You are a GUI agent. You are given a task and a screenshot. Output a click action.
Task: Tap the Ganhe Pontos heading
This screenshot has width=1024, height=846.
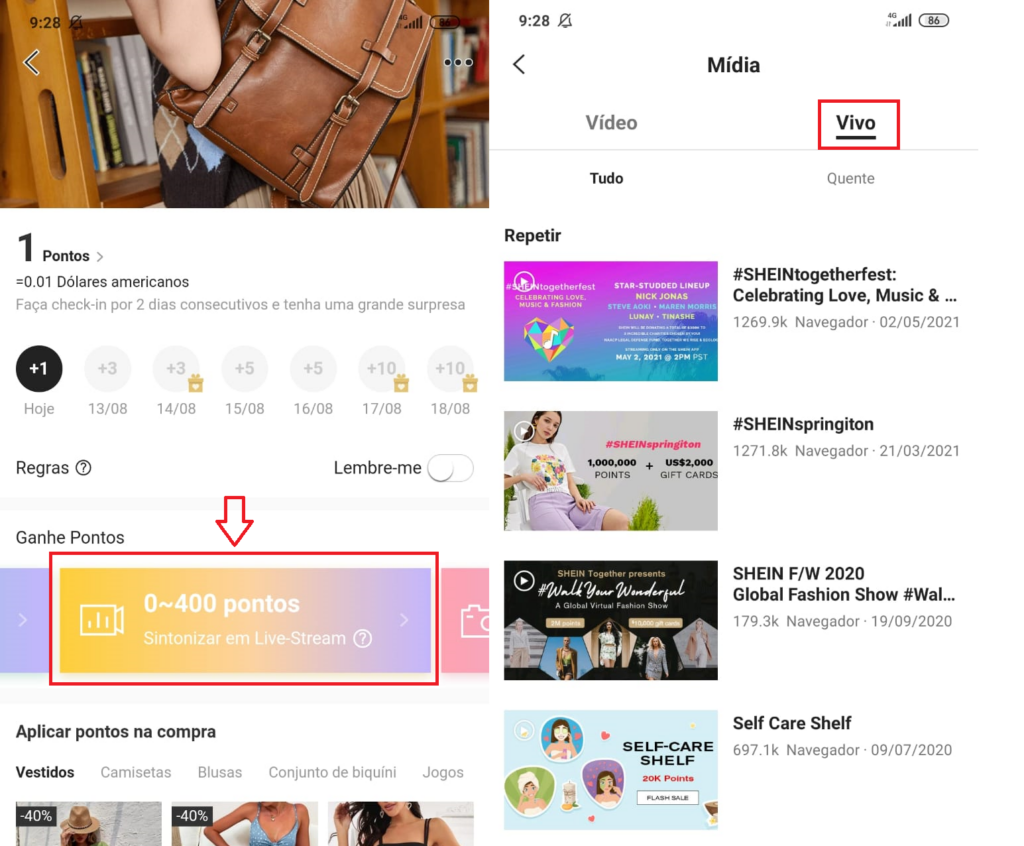pos(70,537)
